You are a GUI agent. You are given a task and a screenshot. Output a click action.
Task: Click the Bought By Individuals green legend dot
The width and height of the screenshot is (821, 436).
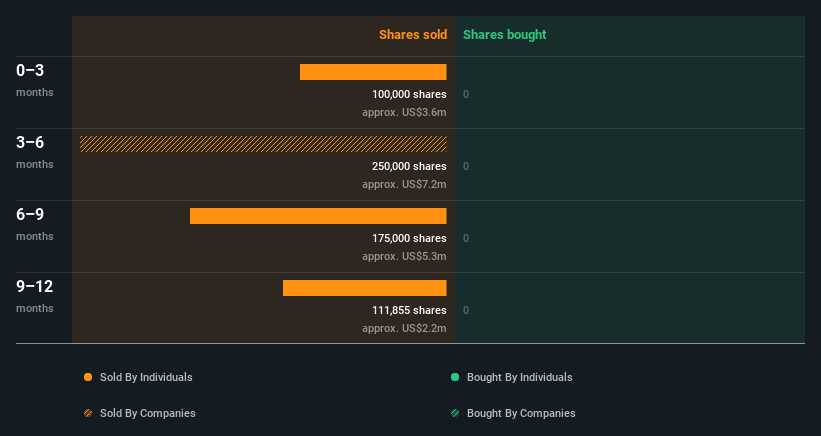click(455, 377)
